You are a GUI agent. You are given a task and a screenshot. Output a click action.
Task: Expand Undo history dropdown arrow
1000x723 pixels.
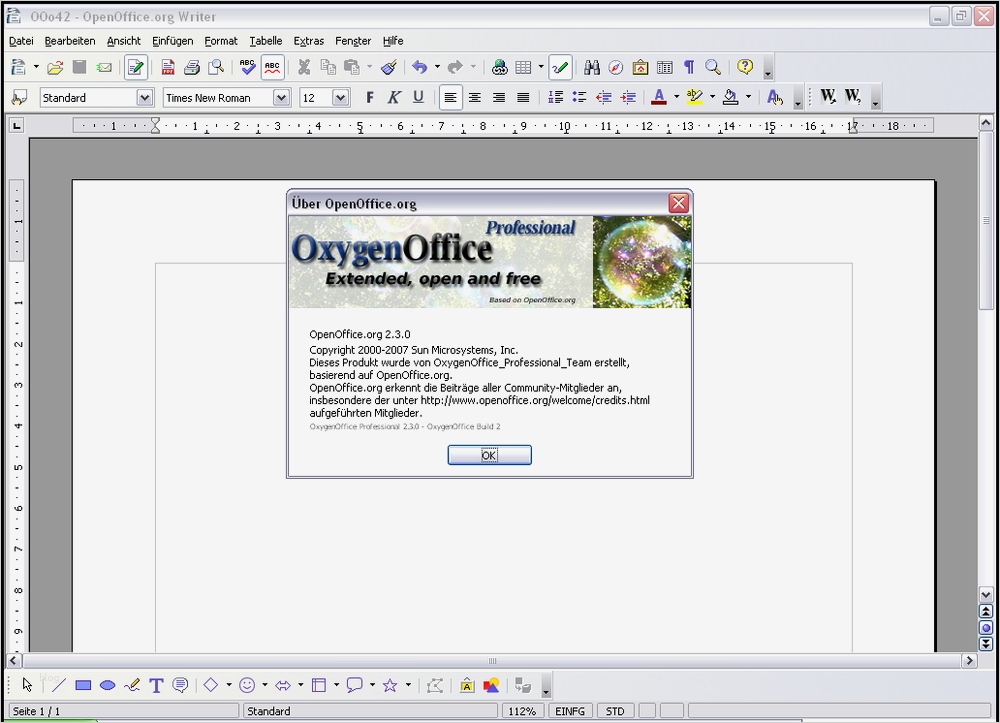pyautogui.click(x=437, y=67)
